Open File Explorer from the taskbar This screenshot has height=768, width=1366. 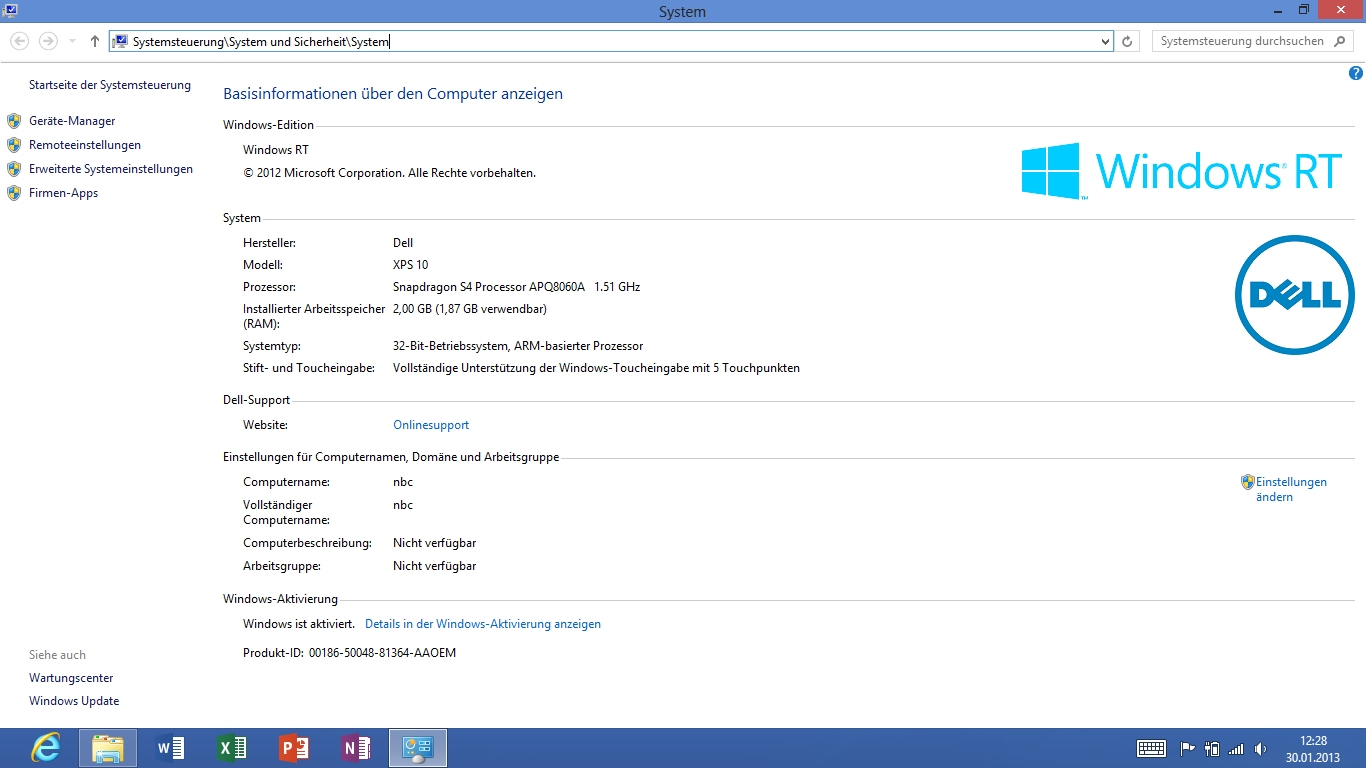coord(108,748)
